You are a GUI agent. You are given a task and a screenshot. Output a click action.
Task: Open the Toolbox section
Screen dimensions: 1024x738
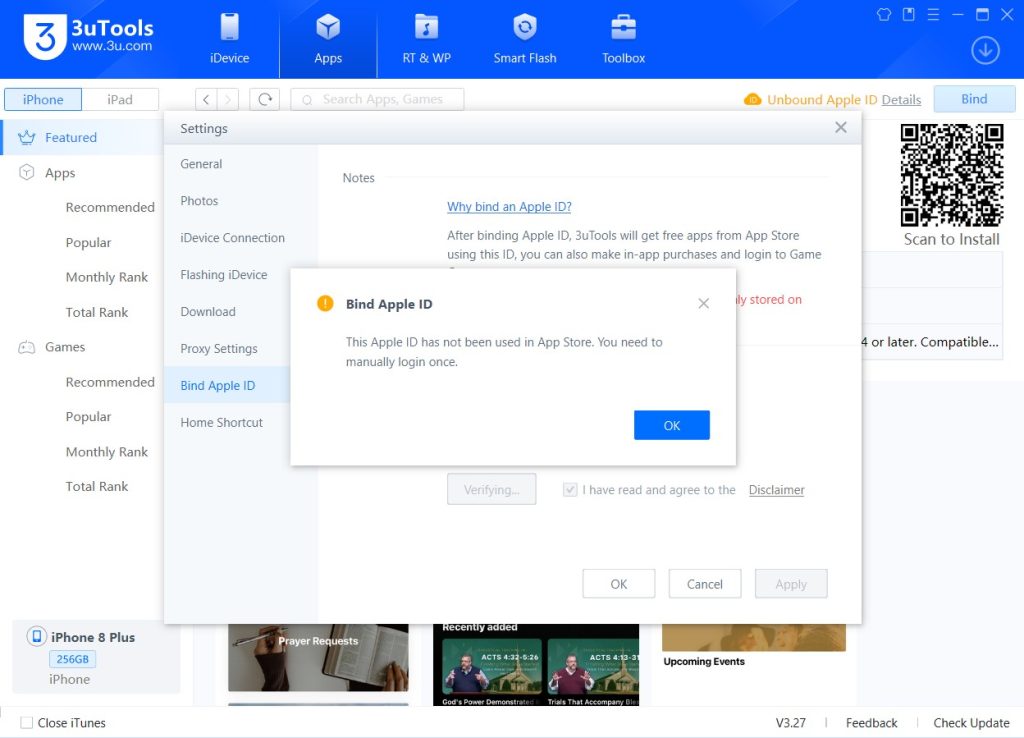coord(623,40)
